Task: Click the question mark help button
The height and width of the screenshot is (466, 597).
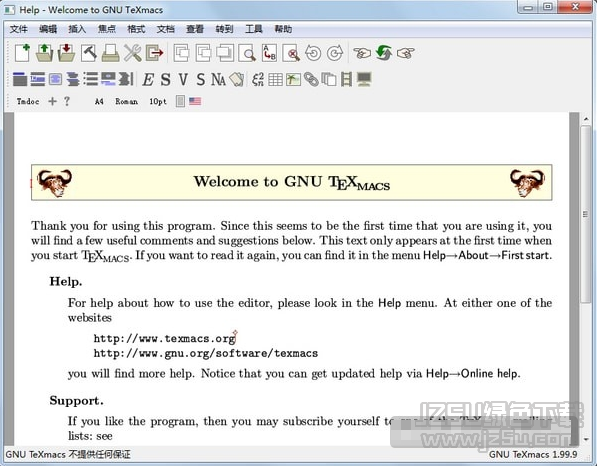Action: coord(67,101)
